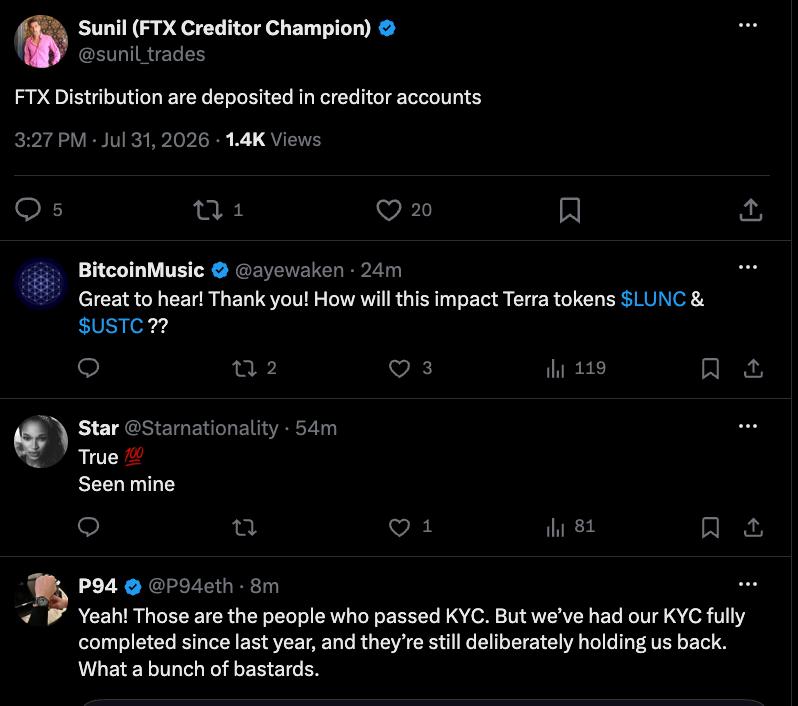This screenshot has height=706, width=798.
Task: Reply to Sunil's FTX Distribution post
Action: (x=28, y=209)
